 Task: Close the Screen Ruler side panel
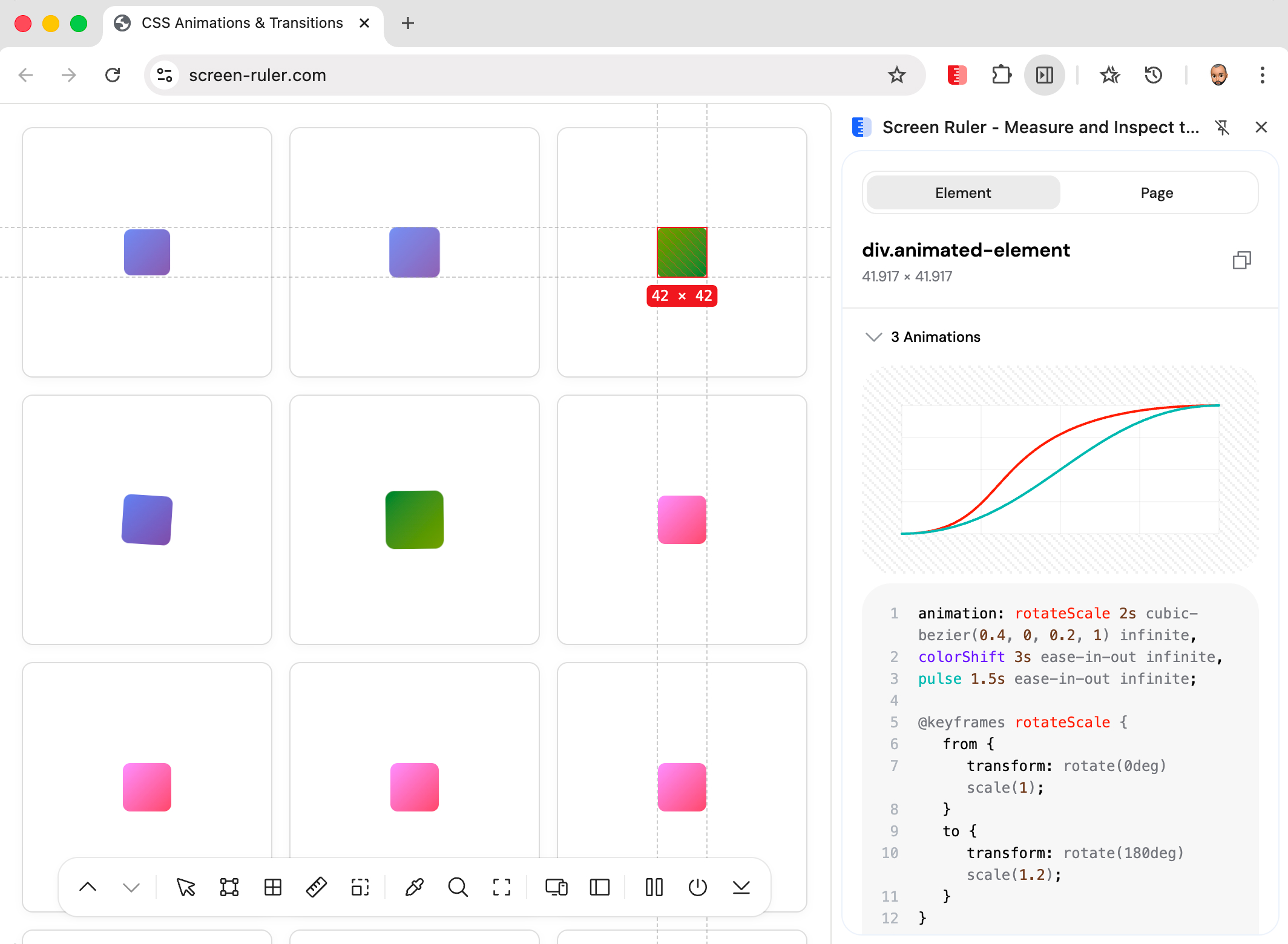(x=1261, y=127)
